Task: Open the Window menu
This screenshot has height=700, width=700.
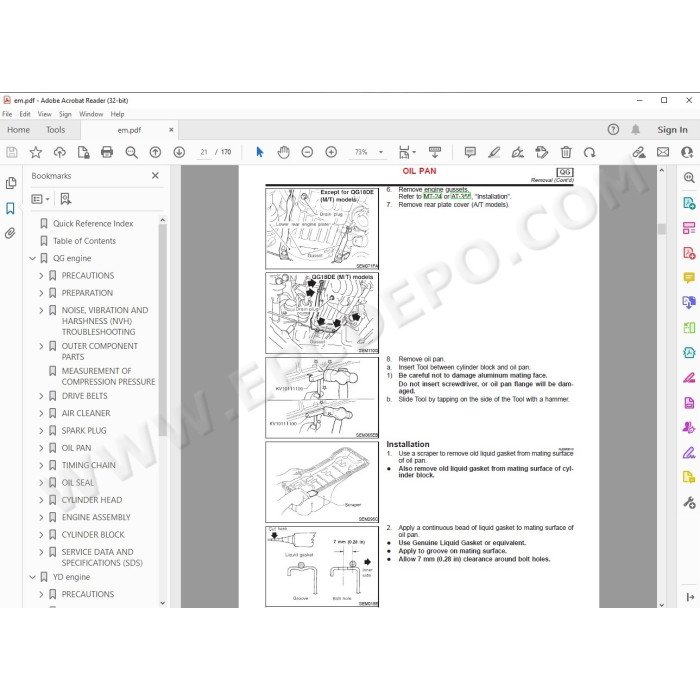Action: click(x=91, y=114)
